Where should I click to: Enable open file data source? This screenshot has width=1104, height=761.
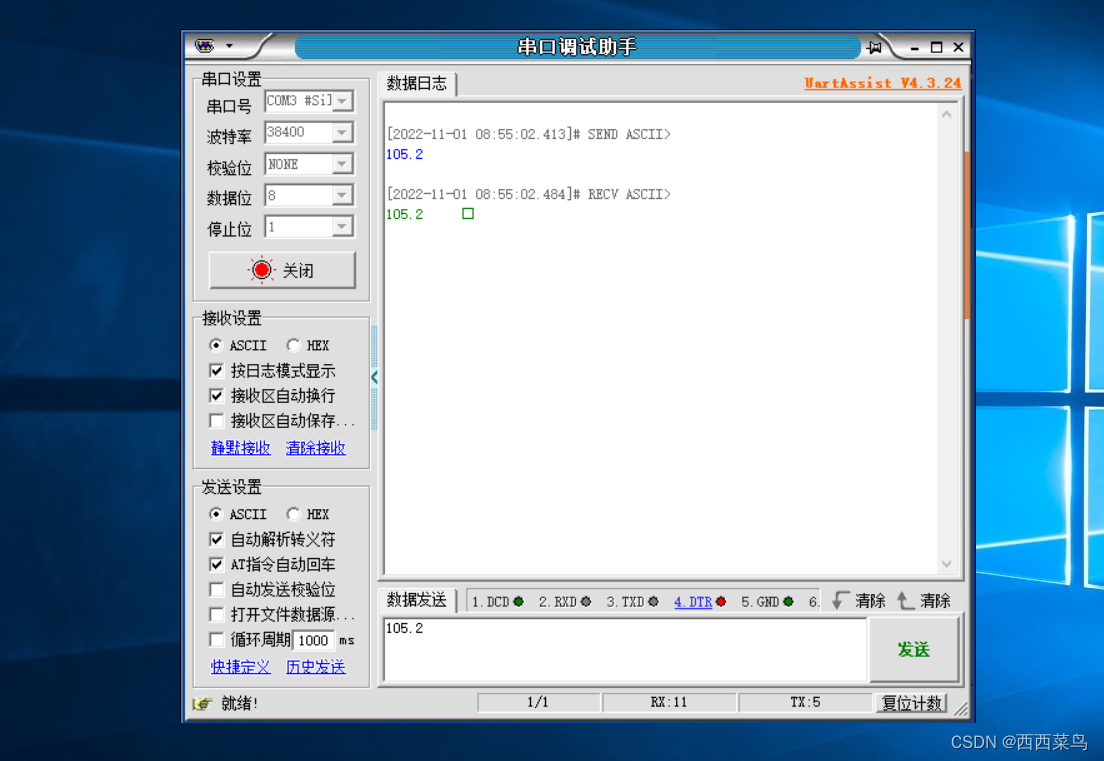pyautogui.click(x=216, y=615)
